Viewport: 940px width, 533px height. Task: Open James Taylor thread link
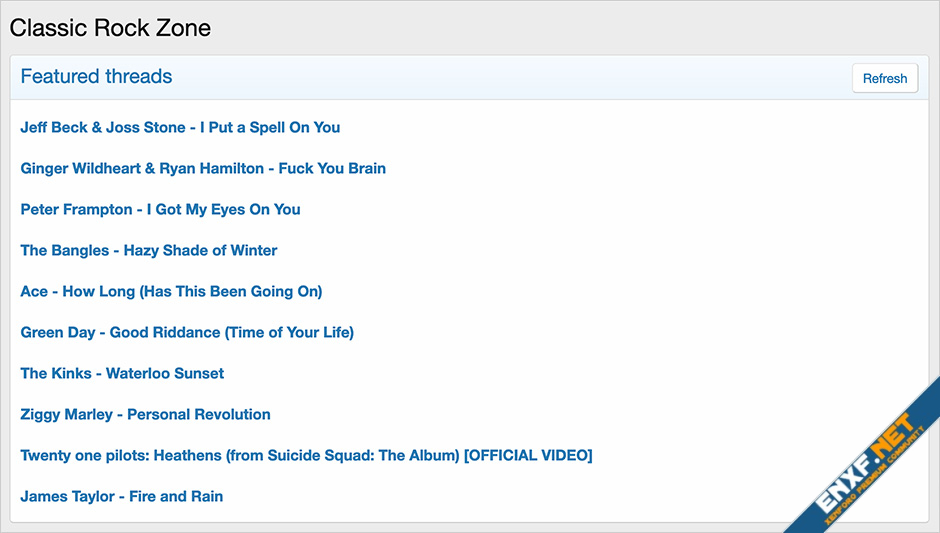pyautogui.click(x=121, y=496)
